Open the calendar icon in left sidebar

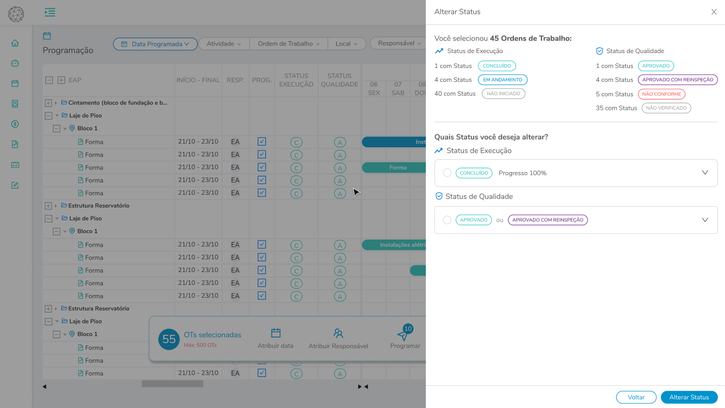(x=15, y=84)
